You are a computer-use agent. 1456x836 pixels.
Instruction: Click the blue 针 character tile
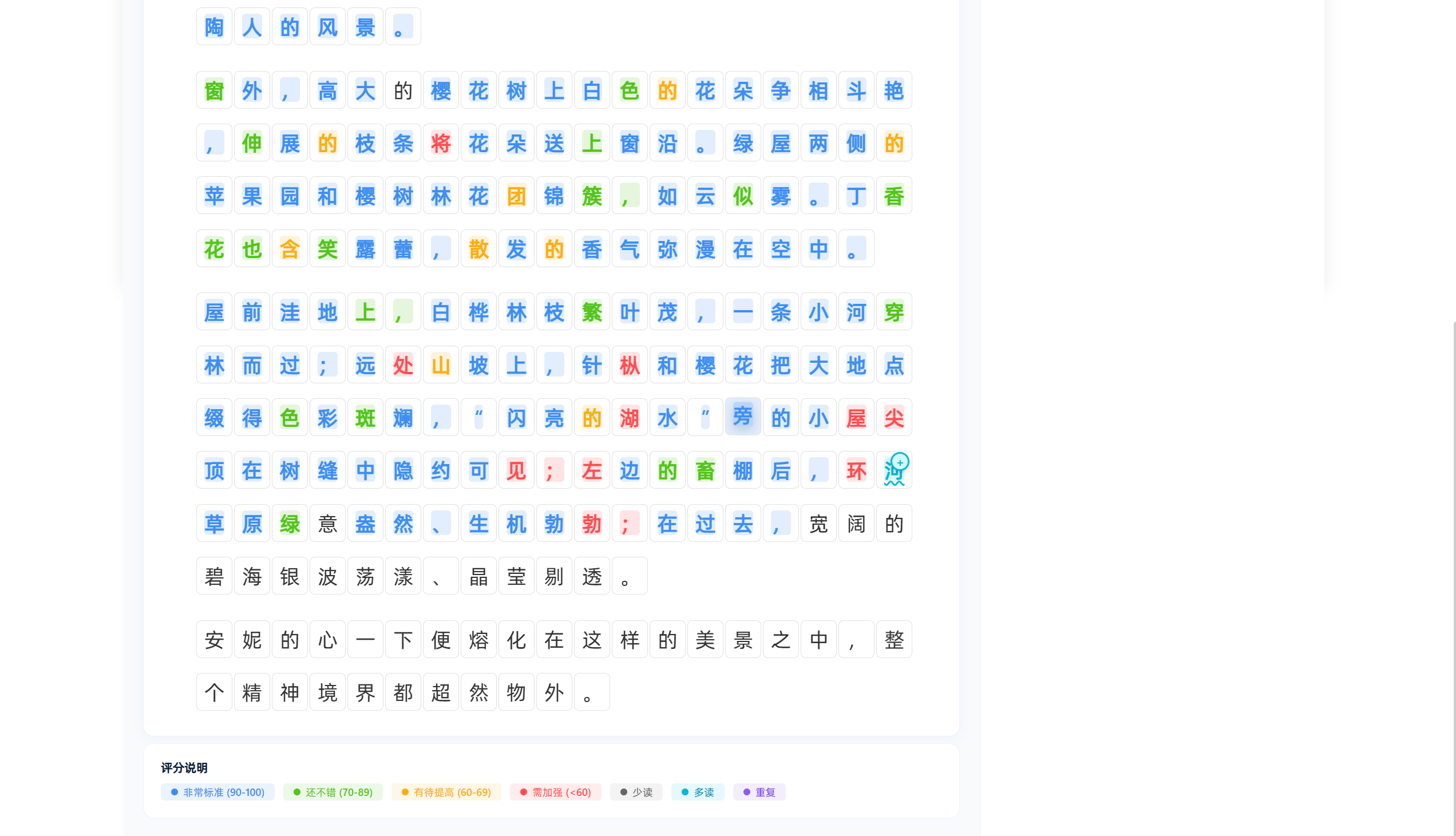592,364
